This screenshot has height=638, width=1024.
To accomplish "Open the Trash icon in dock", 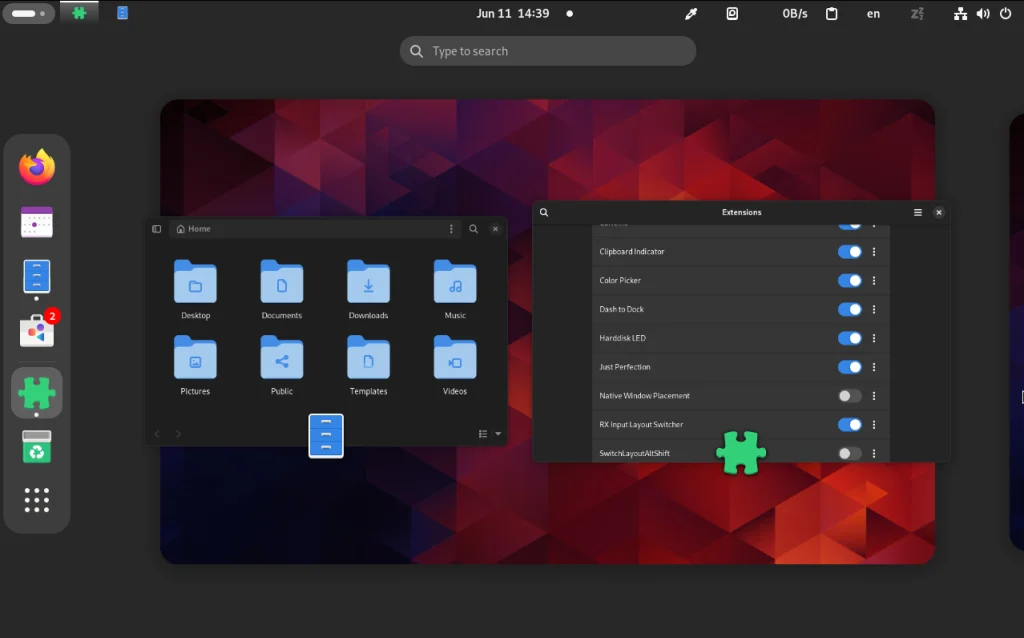I will tap(37, 447).
